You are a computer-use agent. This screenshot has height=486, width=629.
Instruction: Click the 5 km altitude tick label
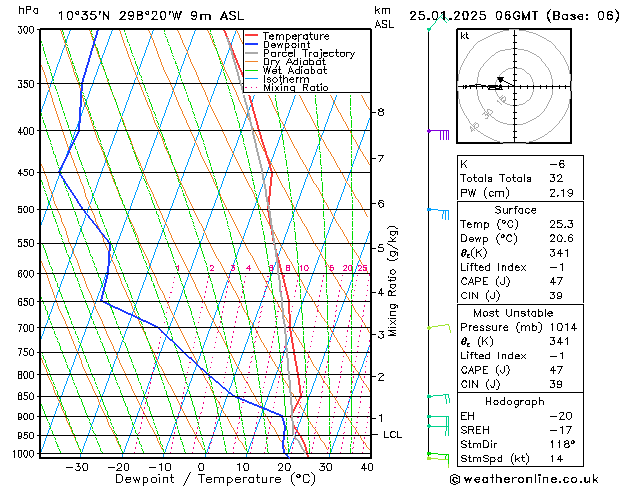[381, 248]
